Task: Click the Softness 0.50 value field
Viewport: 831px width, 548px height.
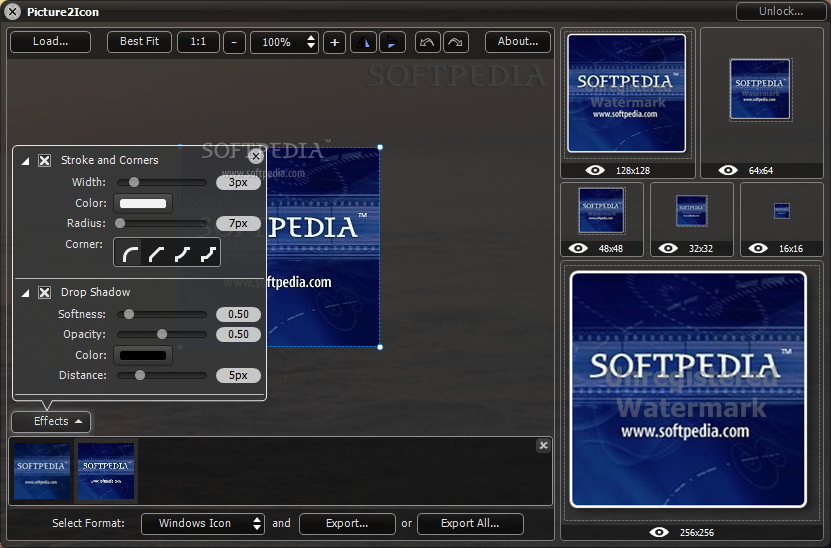Action: click(x=238, y=314)
